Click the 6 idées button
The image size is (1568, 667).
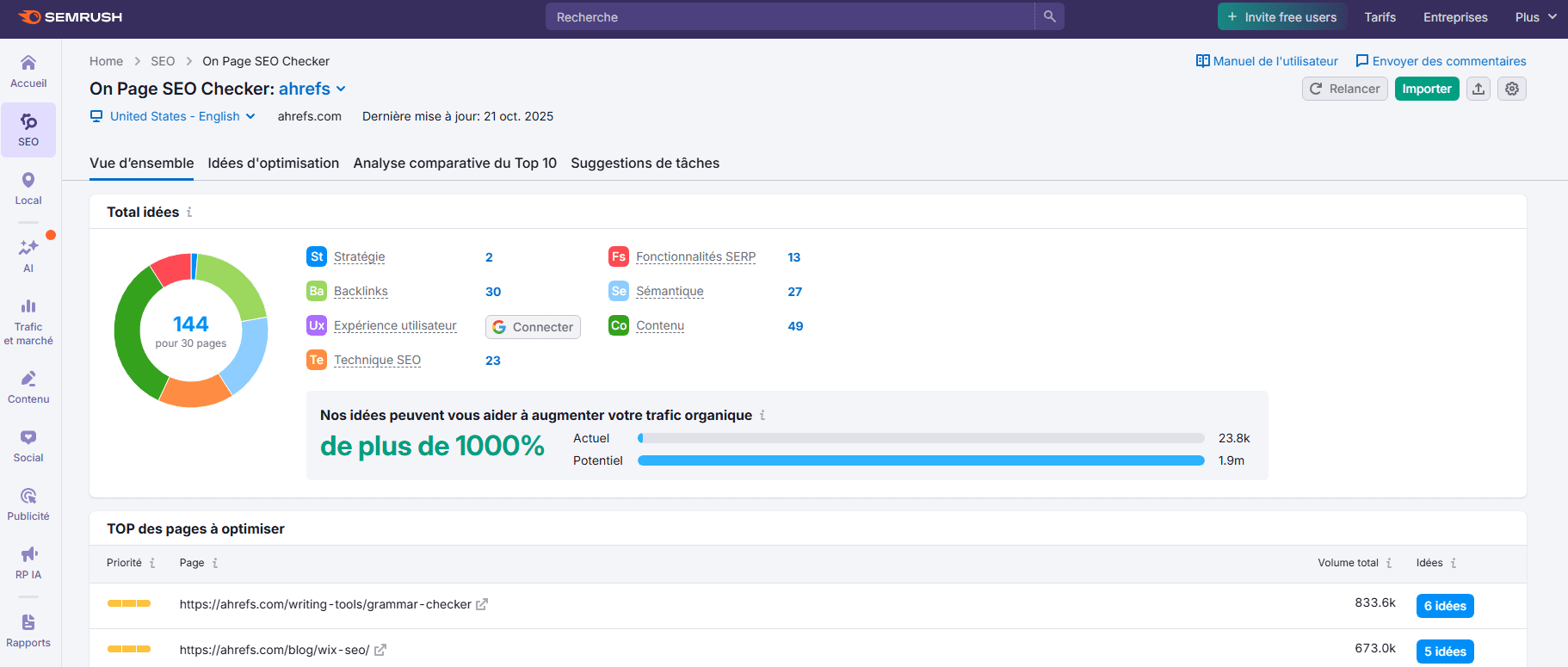(1445, 606)
